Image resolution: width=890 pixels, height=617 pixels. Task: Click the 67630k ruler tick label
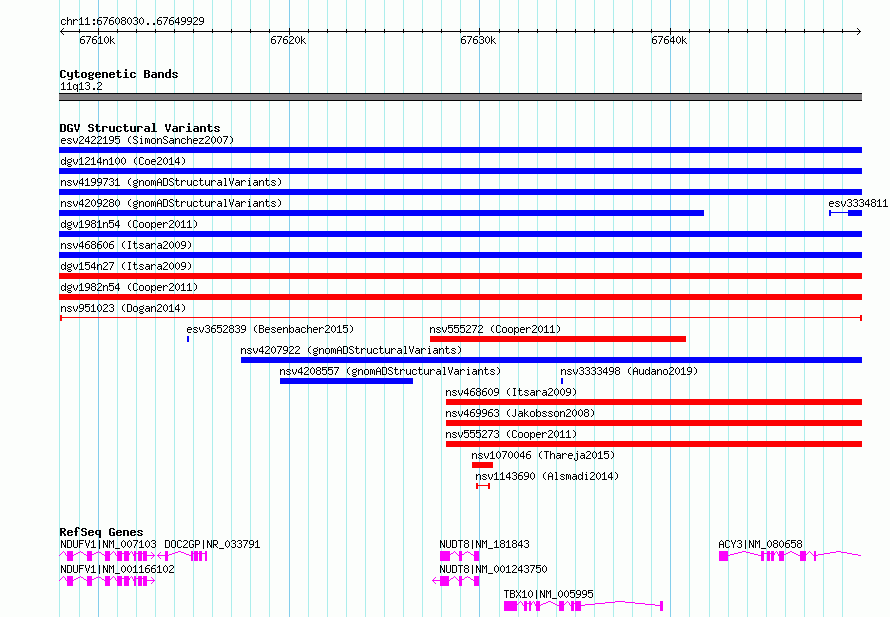(x=478, y=40)
